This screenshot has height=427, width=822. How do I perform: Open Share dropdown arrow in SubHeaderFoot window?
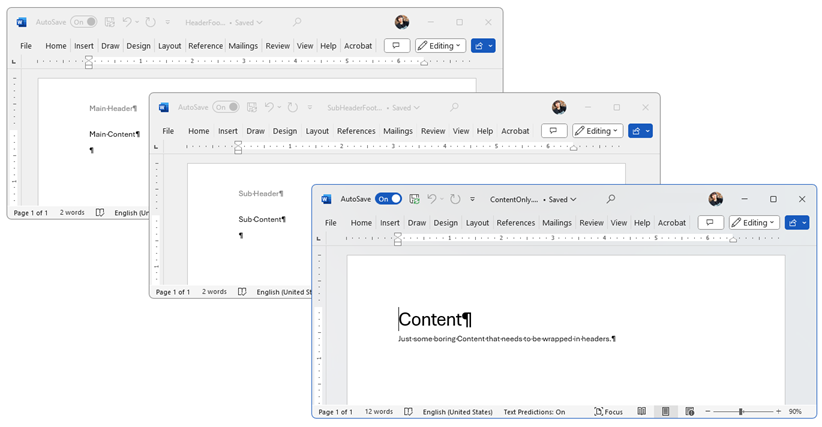pyautogui.click(x=647, y=131)
